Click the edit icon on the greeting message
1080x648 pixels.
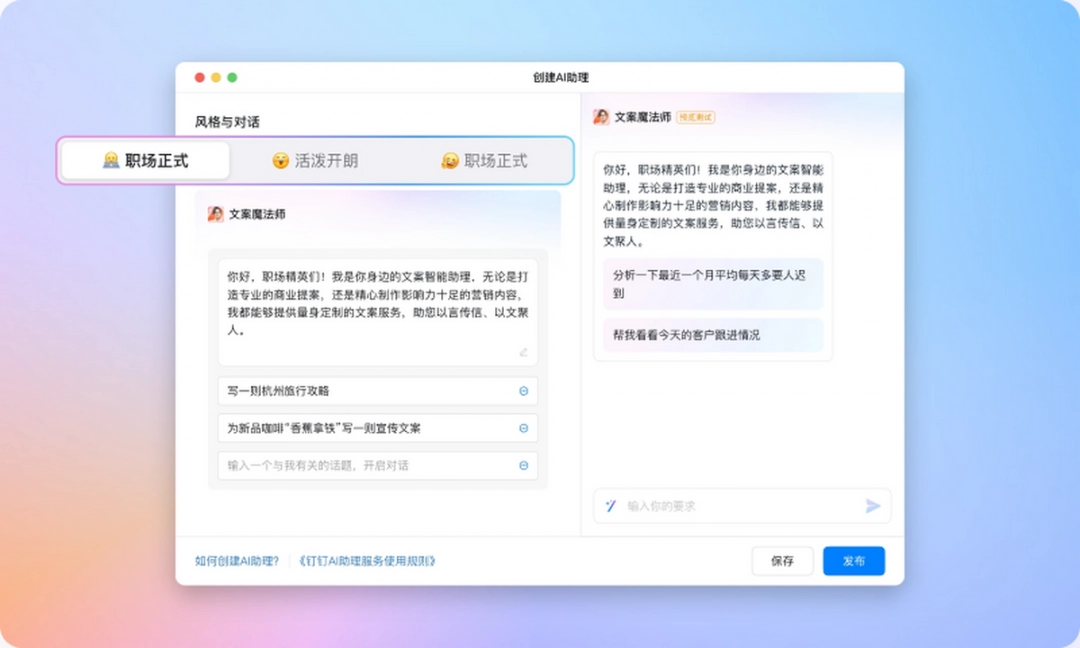[x=523, y=352]
